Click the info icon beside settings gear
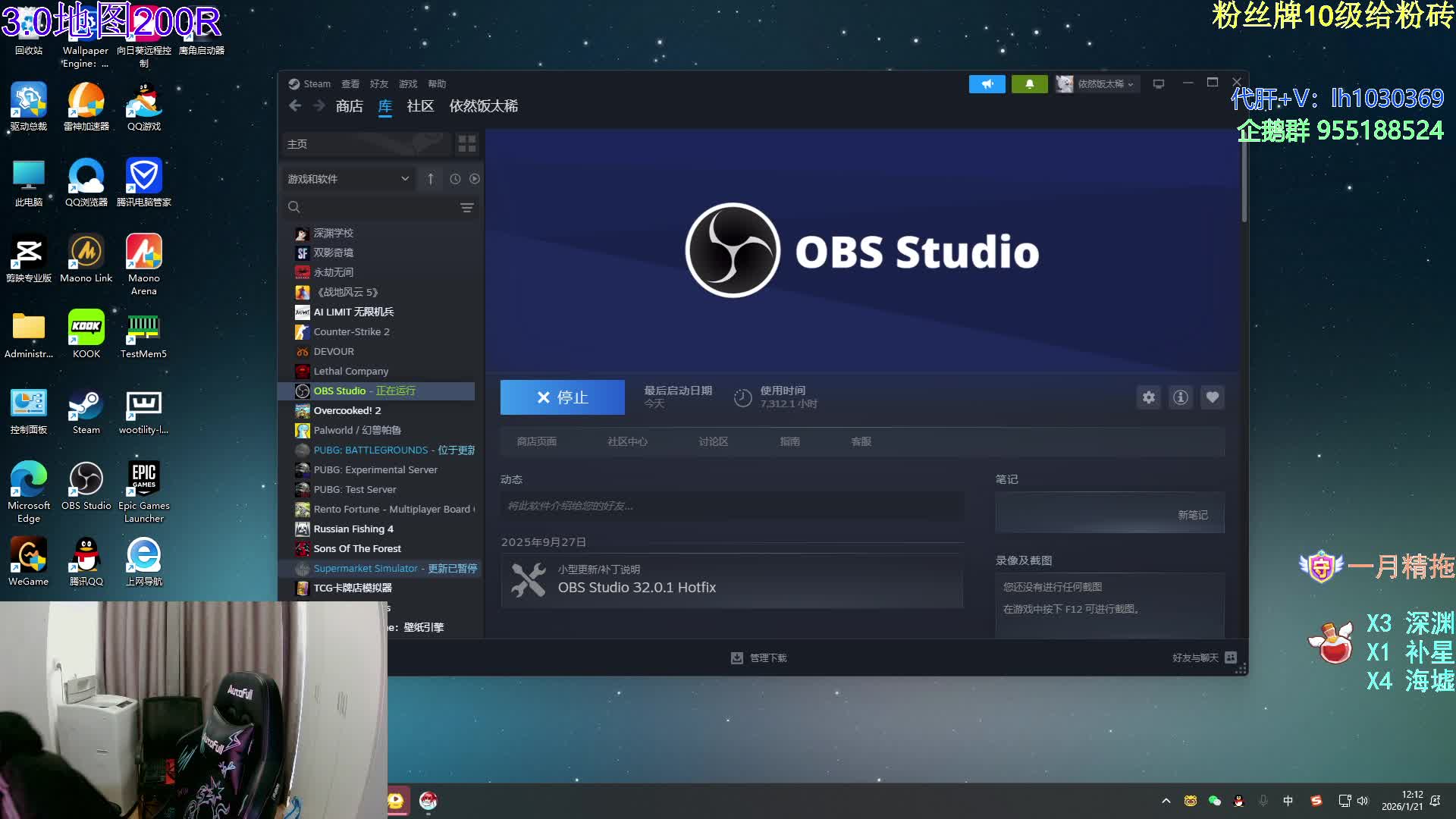The width and height of the screenshot is (1456, 819). click(1181, 397)
